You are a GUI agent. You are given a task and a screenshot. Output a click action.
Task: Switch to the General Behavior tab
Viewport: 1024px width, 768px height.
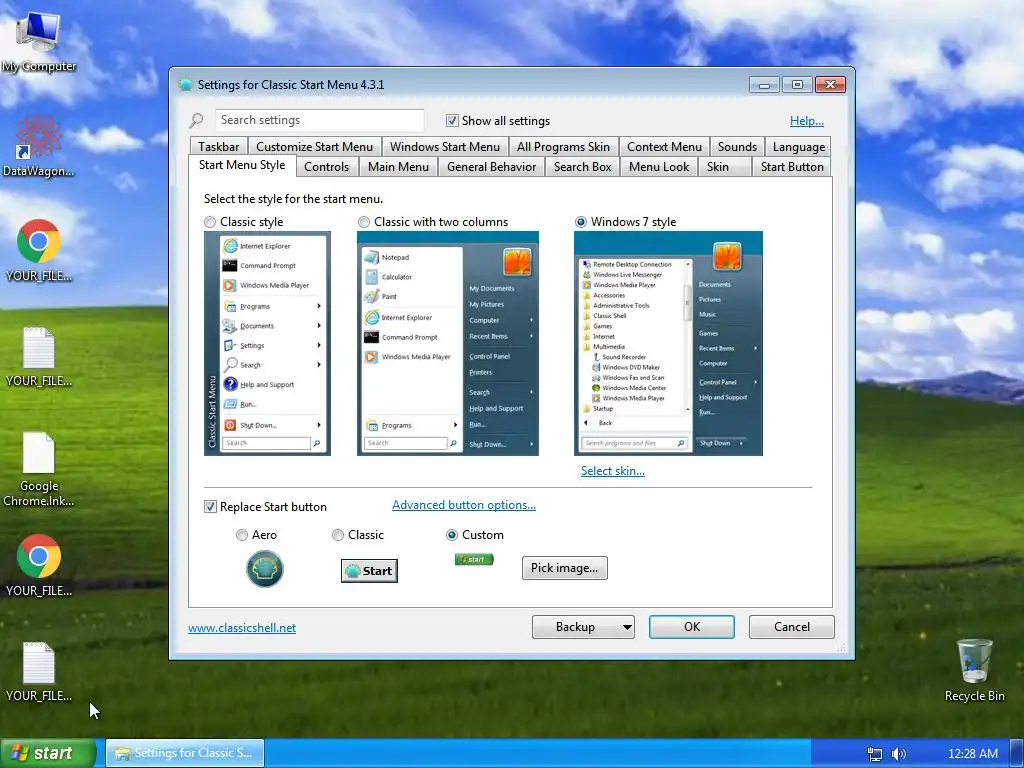[x=491, y=167]
